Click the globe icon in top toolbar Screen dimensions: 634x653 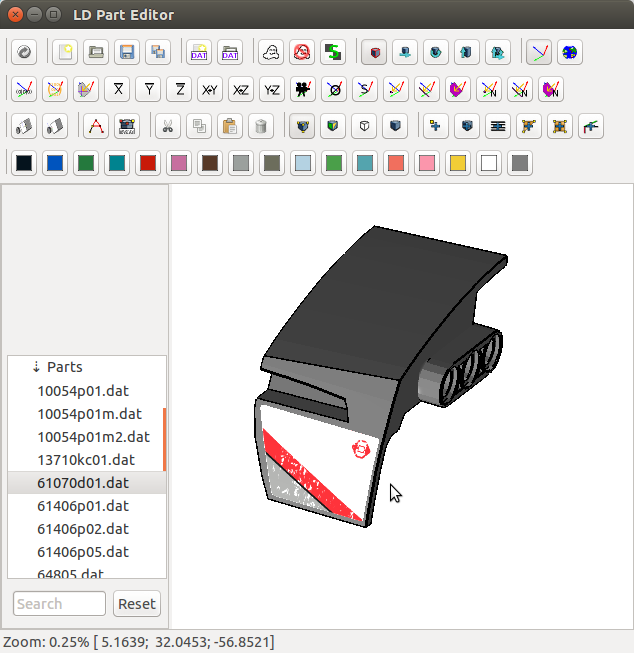(x=570, y=52)
